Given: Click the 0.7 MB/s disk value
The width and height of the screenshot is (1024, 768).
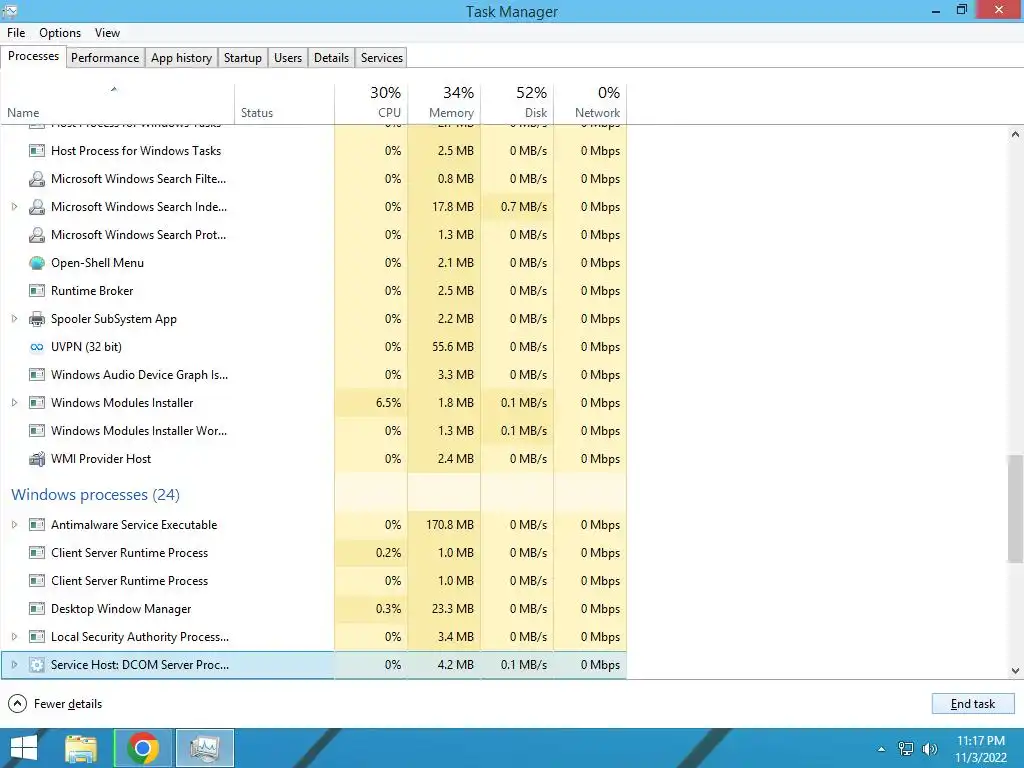Looking at the screenshot, I should coord(524,207).
